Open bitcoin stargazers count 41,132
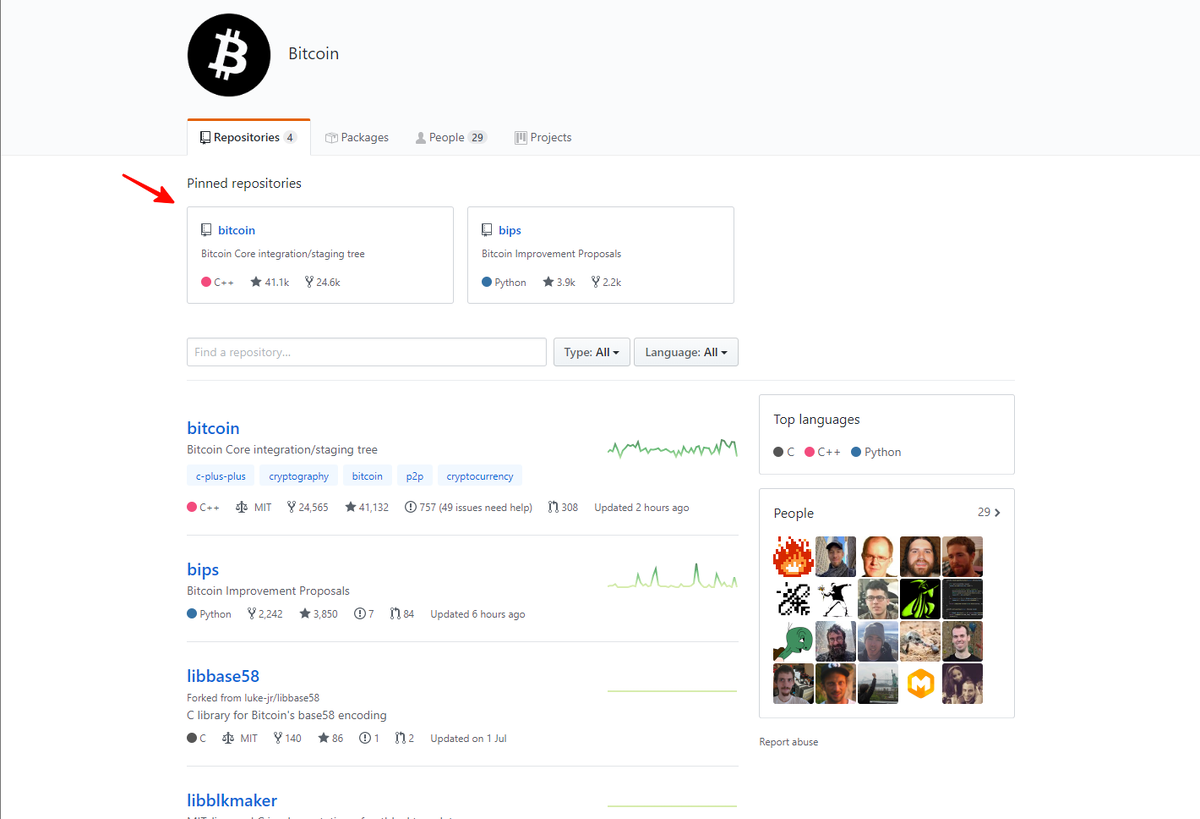 366,507
